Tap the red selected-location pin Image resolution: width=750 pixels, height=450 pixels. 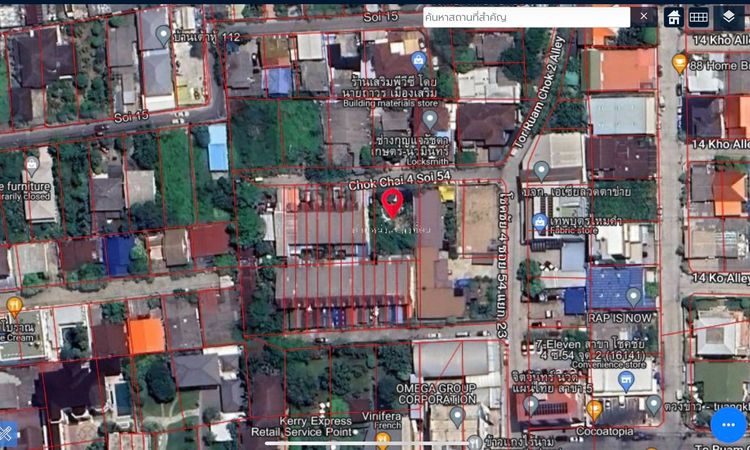pyautogui.click(x=392, y=204)
